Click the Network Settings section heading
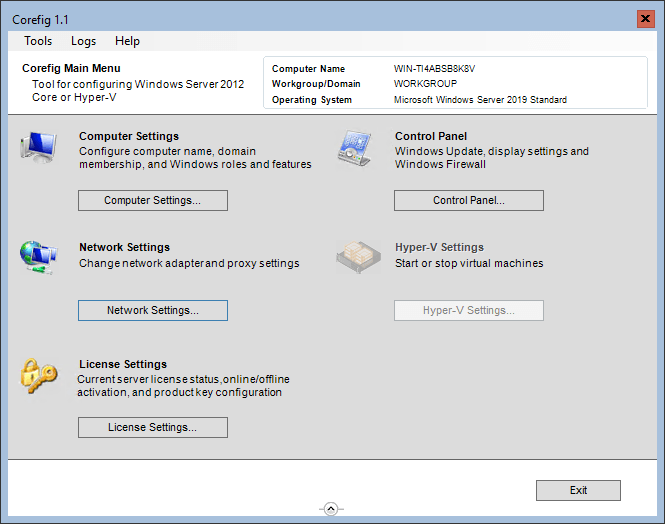The image size is (665, 524). coord(124,247)
